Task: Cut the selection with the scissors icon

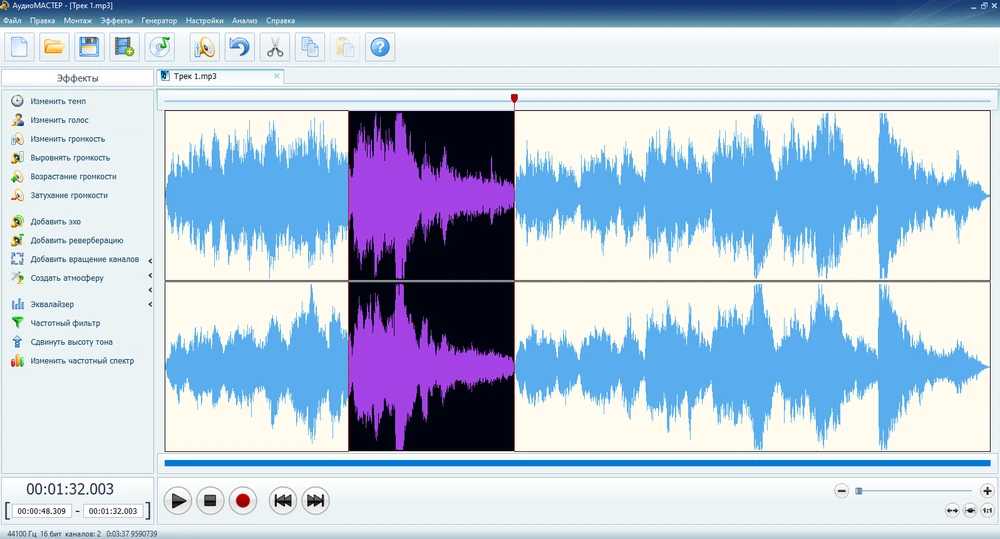Action: point(274,46)
